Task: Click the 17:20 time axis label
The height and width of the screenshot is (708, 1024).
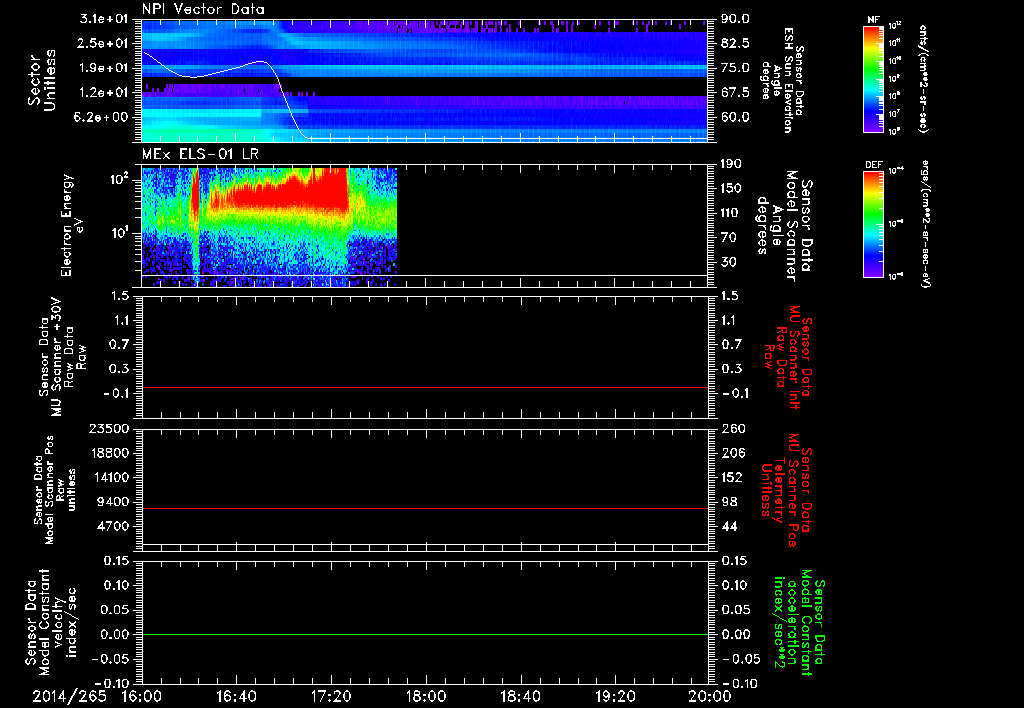Action: [x=331, y=696]
